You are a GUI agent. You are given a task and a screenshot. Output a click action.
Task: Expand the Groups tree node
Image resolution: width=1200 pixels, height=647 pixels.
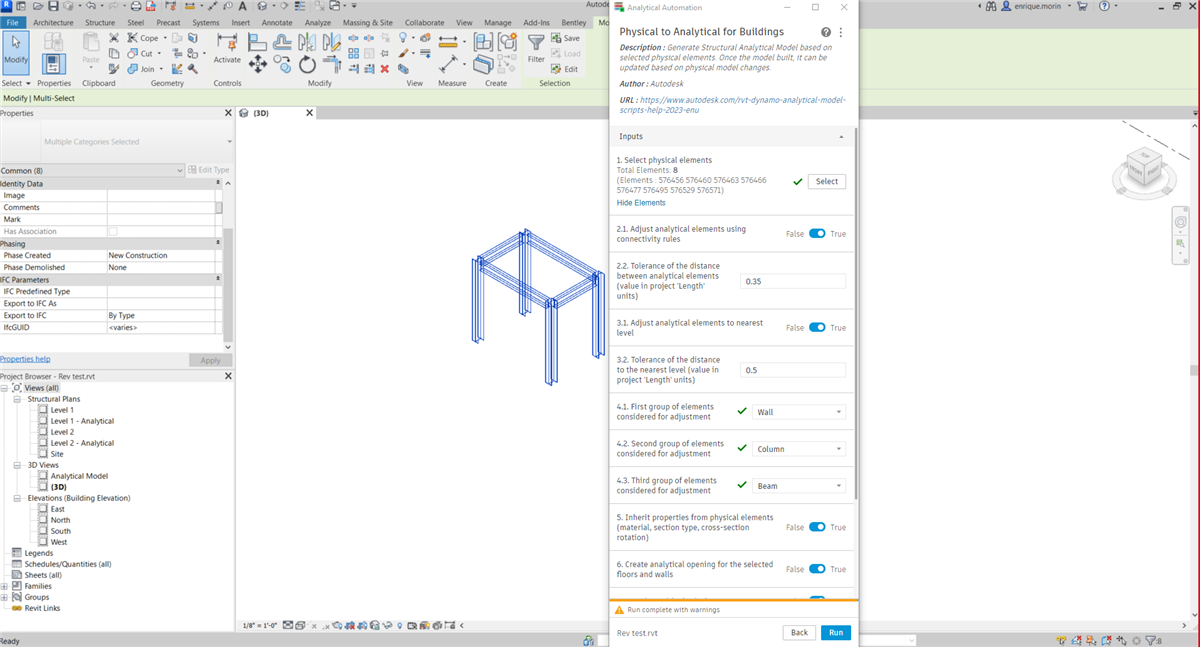(5, 597)
